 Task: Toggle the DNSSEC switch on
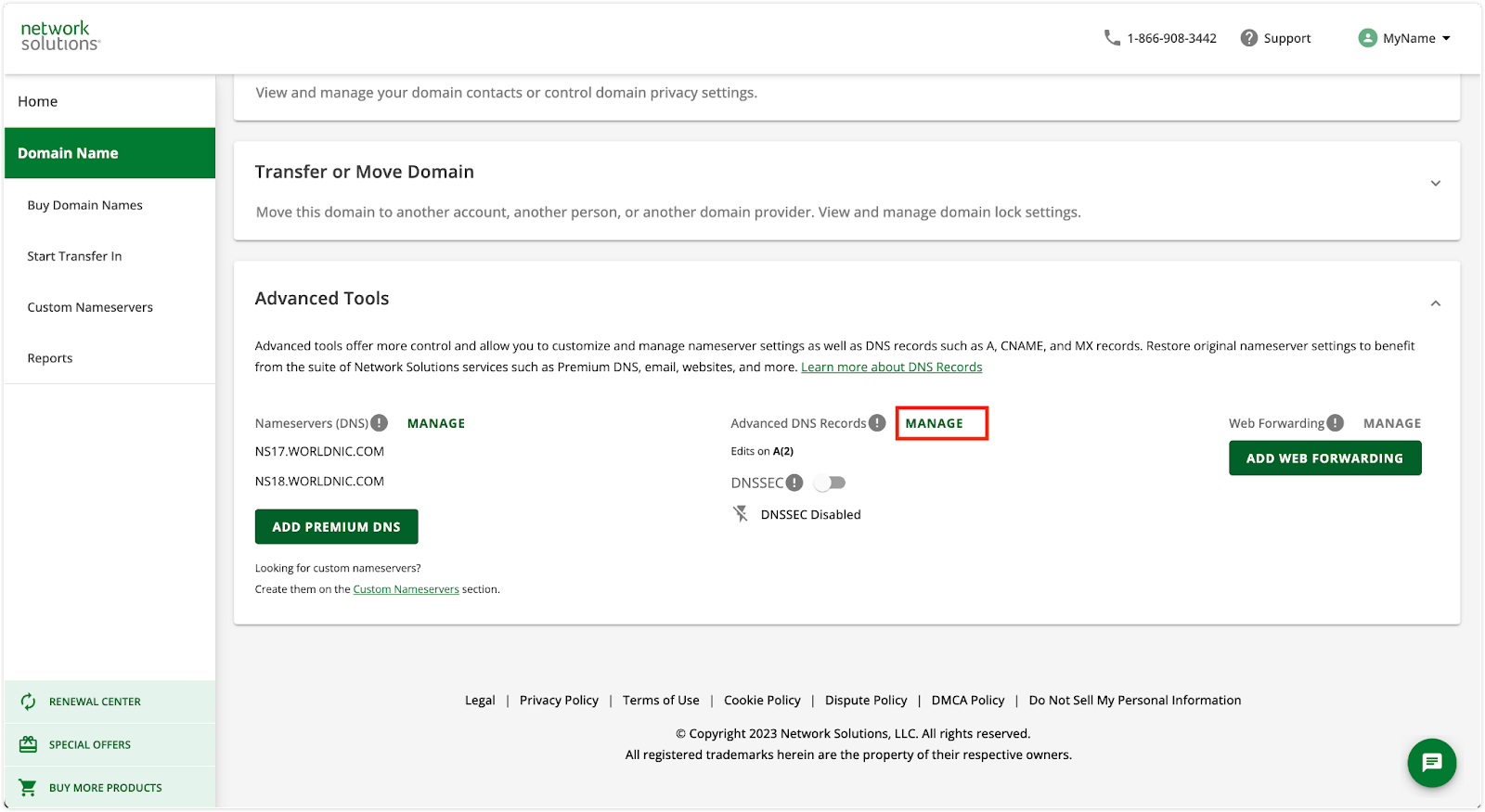tap(830, 483)
